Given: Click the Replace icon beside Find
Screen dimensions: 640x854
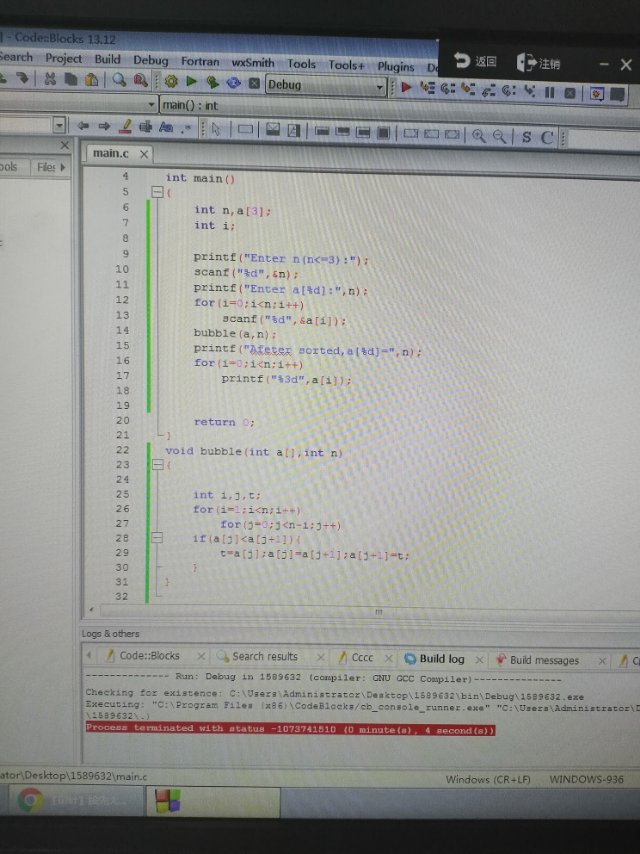Looking at the screenshot, I should (x=141, y=81).
